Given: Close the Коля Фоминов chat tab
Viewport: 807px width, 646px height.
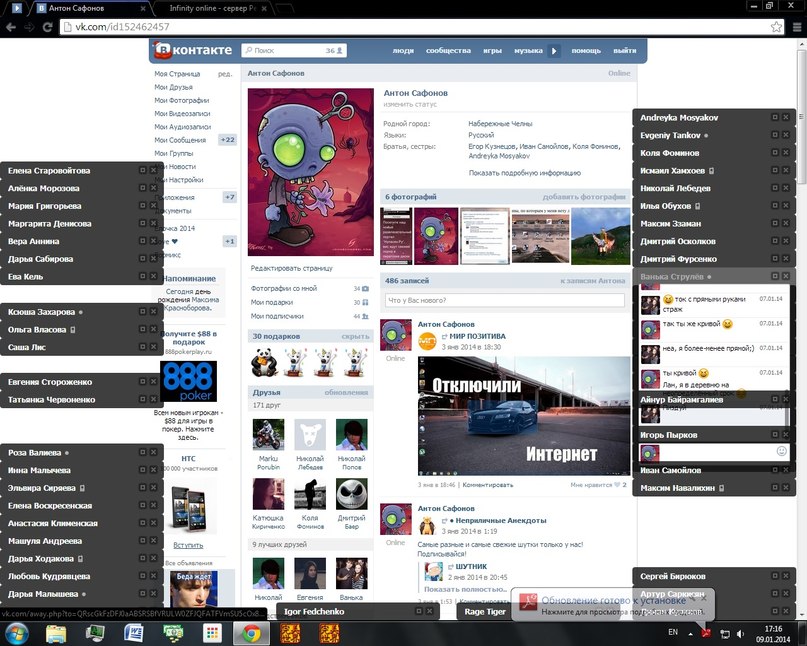Looking at the screenshot, I should pyautogui.click(x=786, y=153).
